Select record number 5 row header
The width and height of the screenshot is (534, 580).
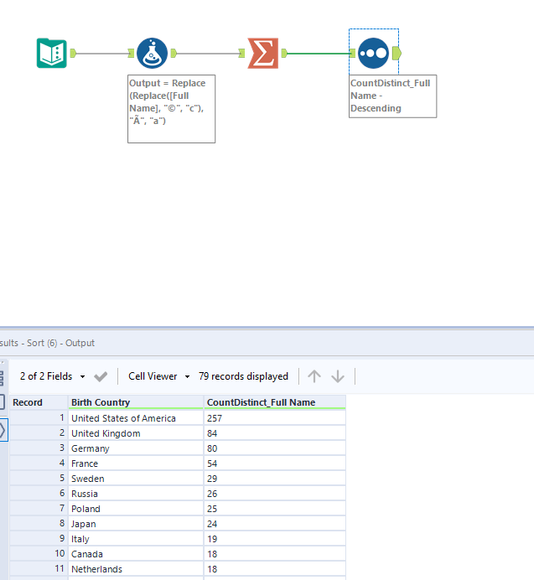pos(39,479)
